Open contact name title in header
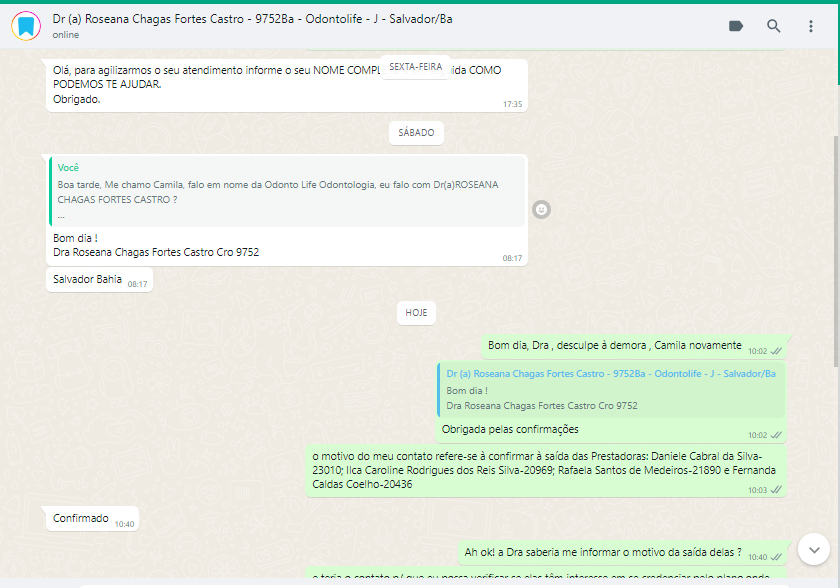Image resolution: width=840 pixels, height=588 pixels. coord(252,19)
